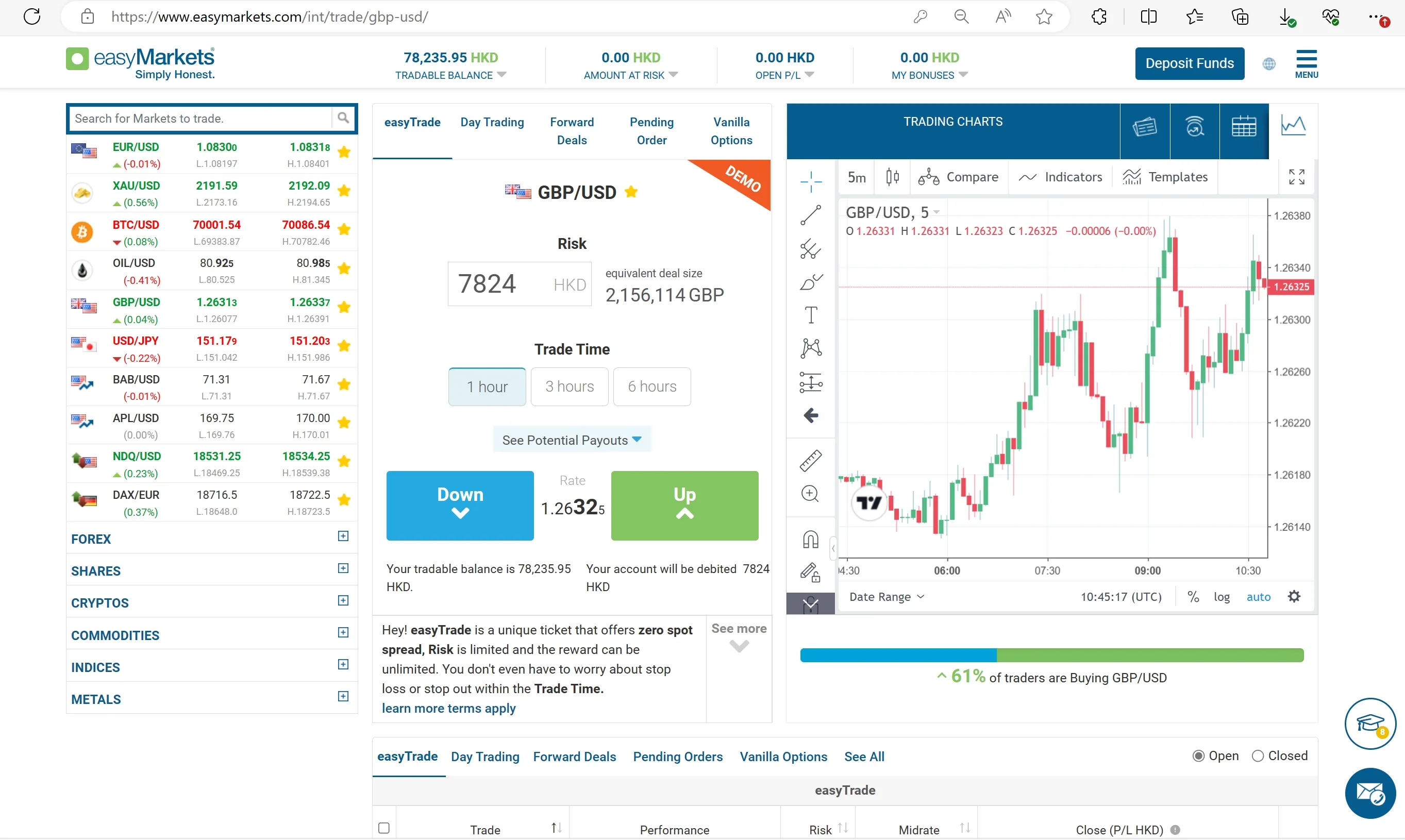Choose 6 hours trade time
1405x840 pixels.
click(x=652, y=387)
